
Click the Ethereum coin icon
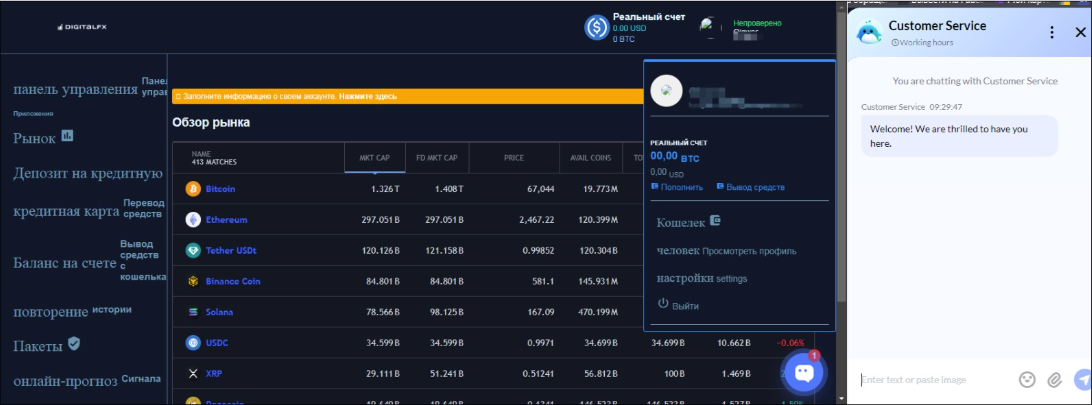tap(193, 220)
